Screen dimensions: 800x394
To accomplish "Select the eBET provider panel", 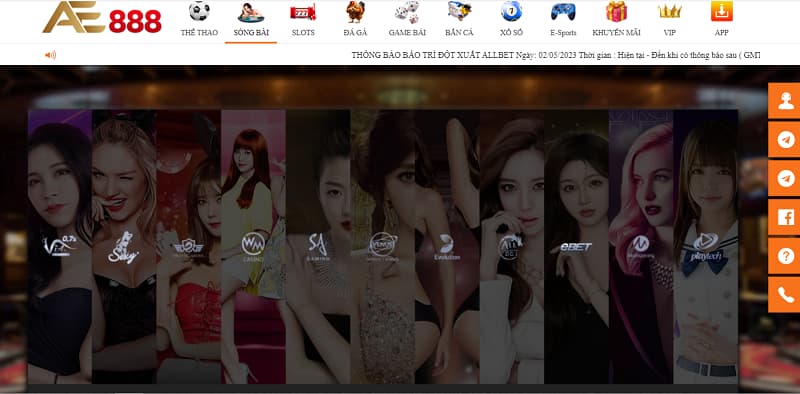I will (576, 247).
